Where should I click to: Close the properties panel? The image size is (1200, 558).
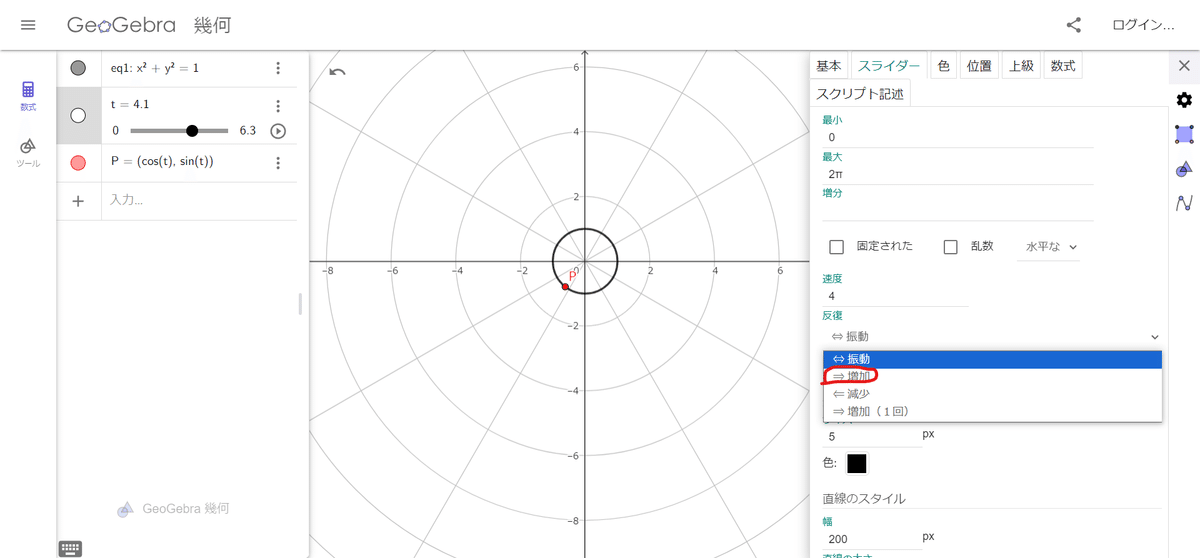click(x=1184, y=66)
